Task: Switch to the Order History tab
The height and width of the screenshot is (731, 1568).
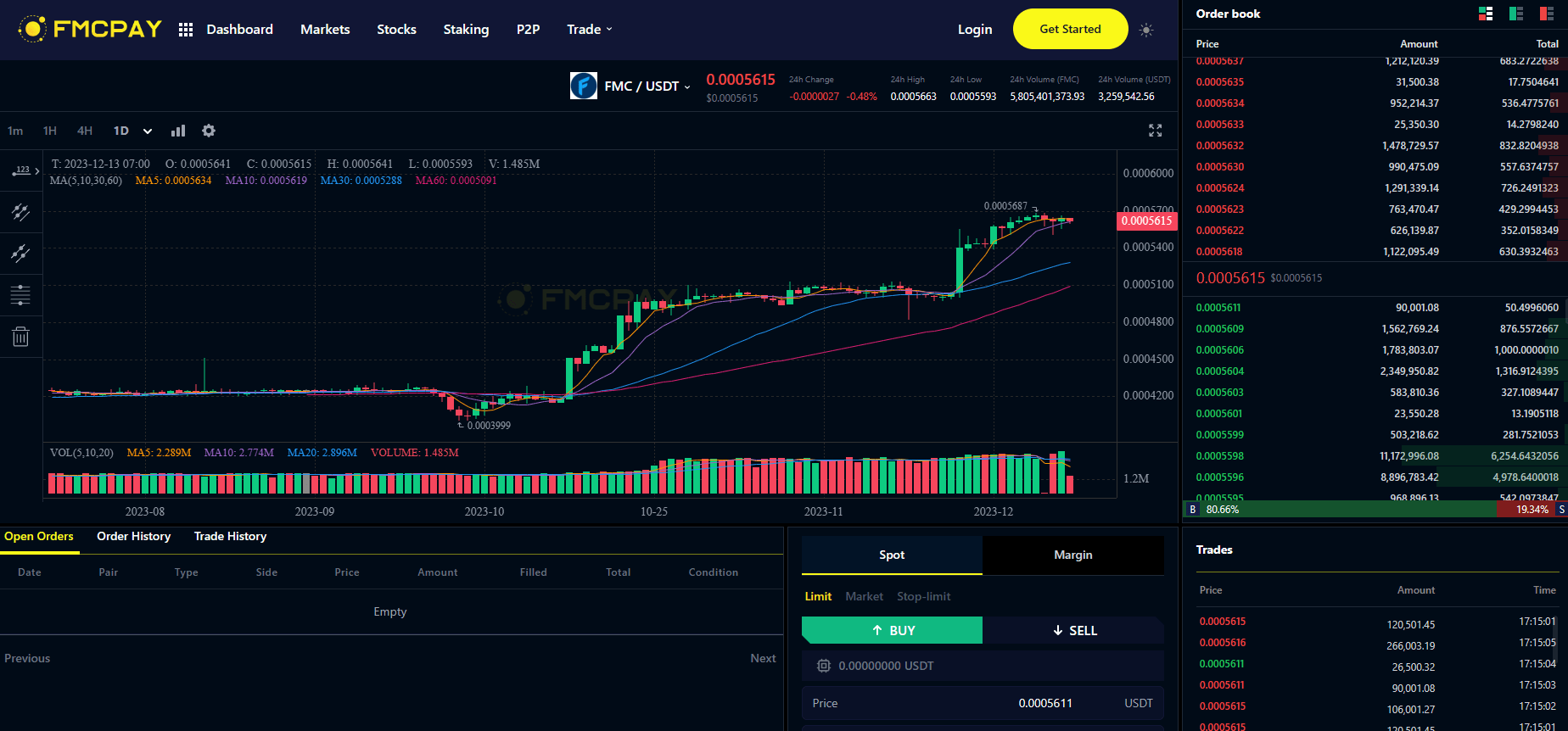Action: (133, 537)
